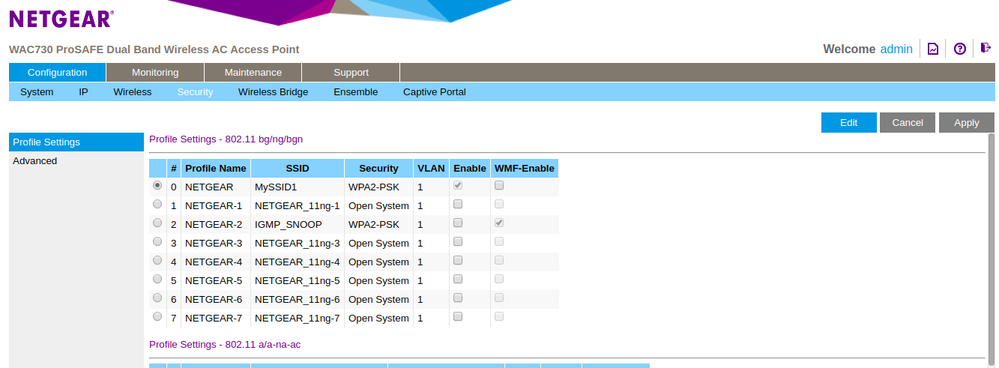Click the IGMP_SNOOP SSID cell
The width and height of the screenshot is (999, 368).
pyautogui.click(x=298, y=225)
